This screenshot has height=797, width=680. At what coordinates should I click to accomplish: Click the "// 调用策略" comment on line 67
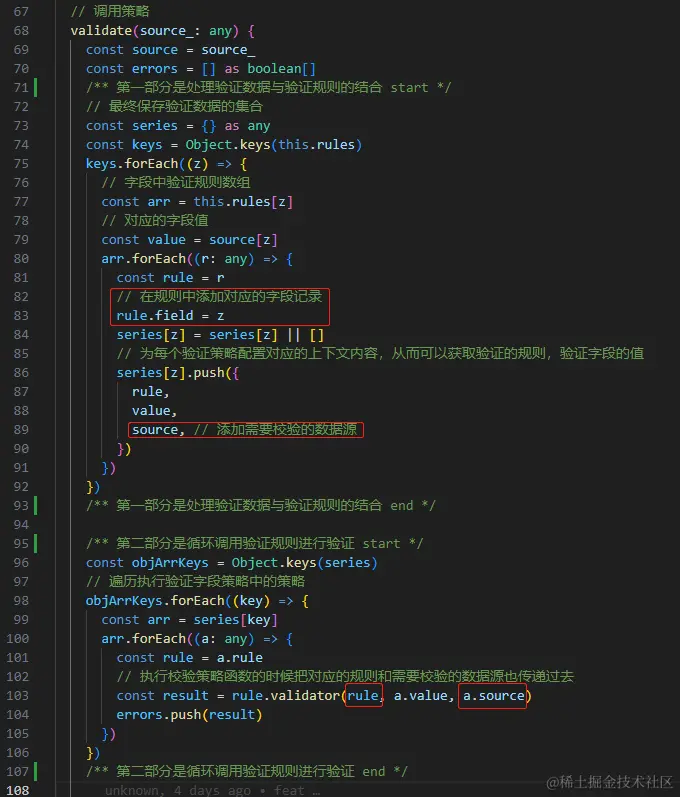pos(110,11)
